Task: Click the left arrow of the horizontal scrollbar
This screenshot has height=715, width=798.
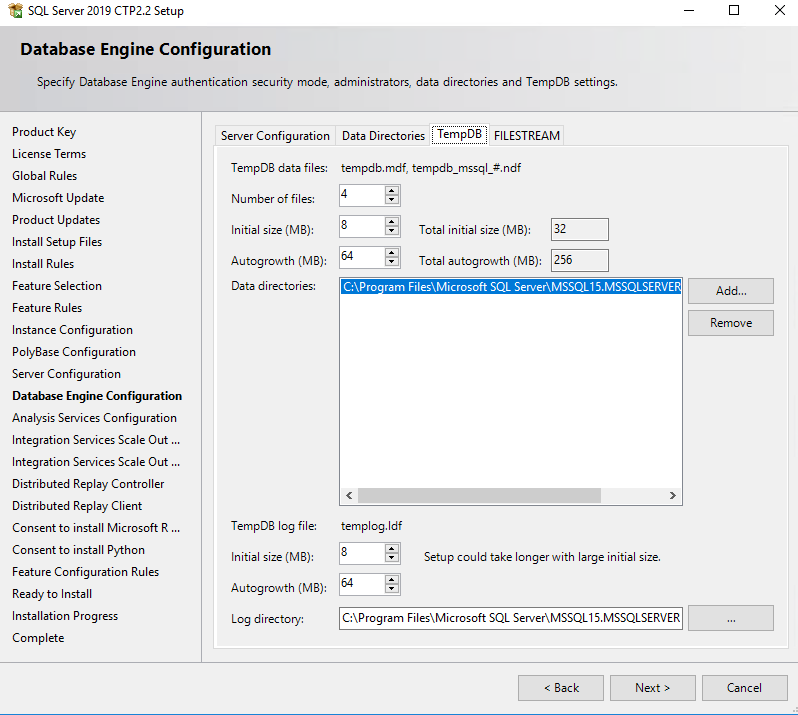Action: (x=349, y=496)
